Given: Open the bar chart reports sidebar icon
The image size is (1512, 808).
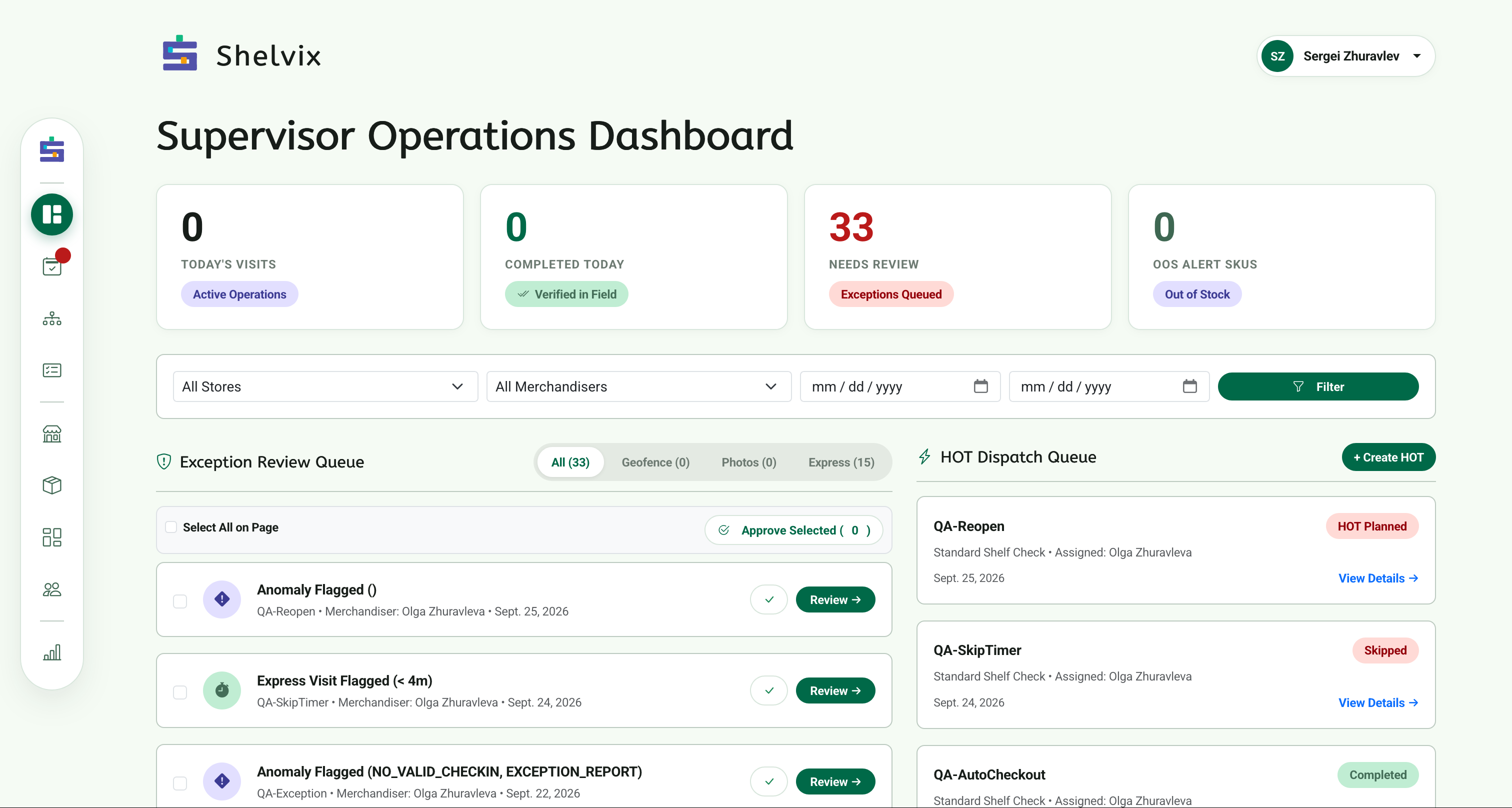Looking at the screenshot, I should (51, 652).
